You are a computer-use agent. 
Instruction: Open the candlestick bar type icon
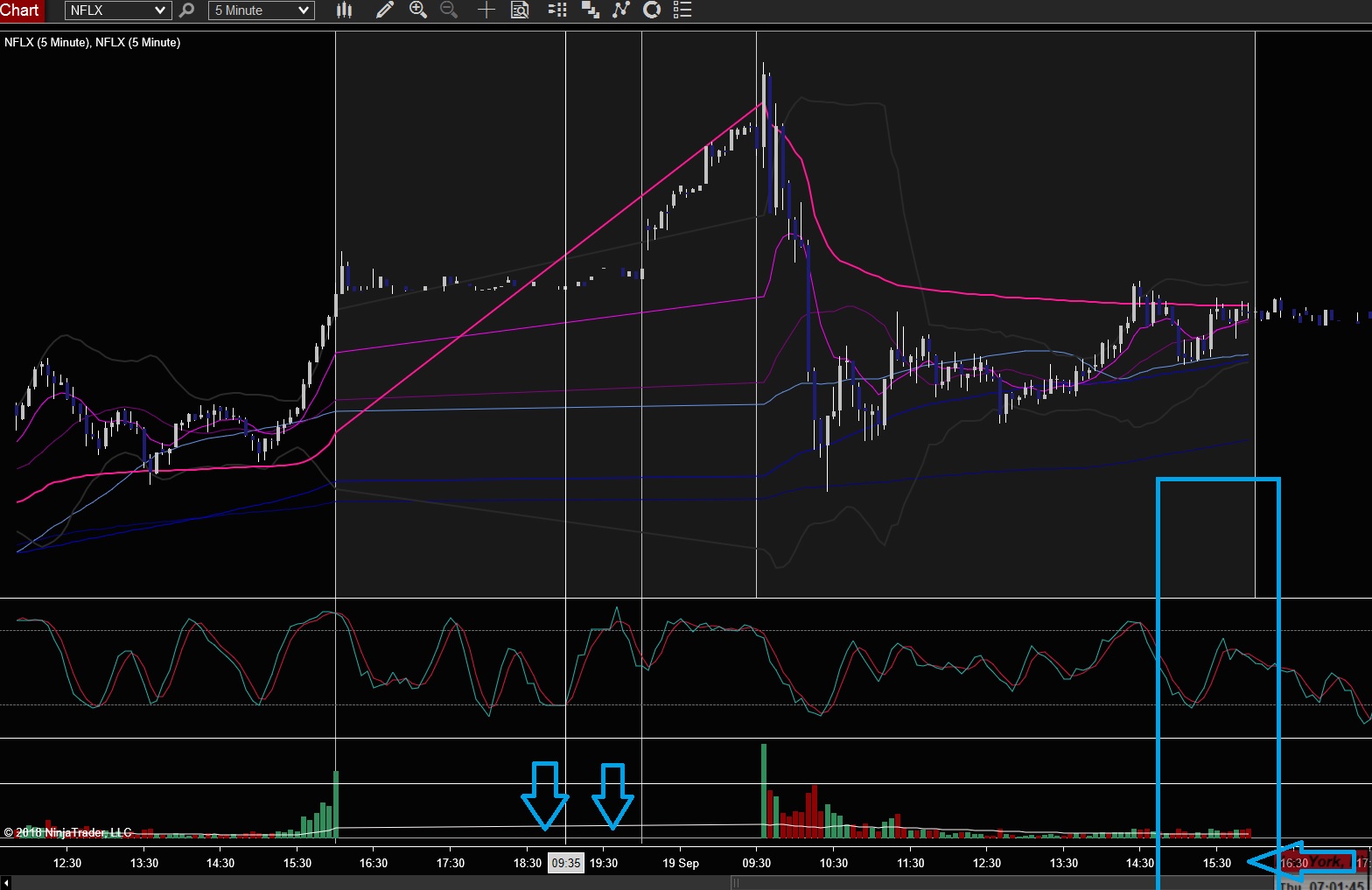(344, 11)
